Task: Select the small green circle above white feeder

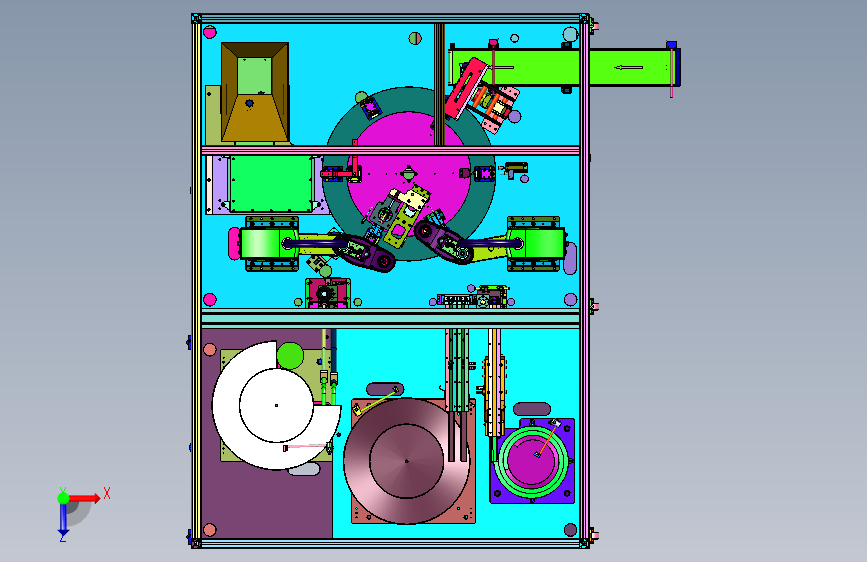Action: click(x=290, y=356)
